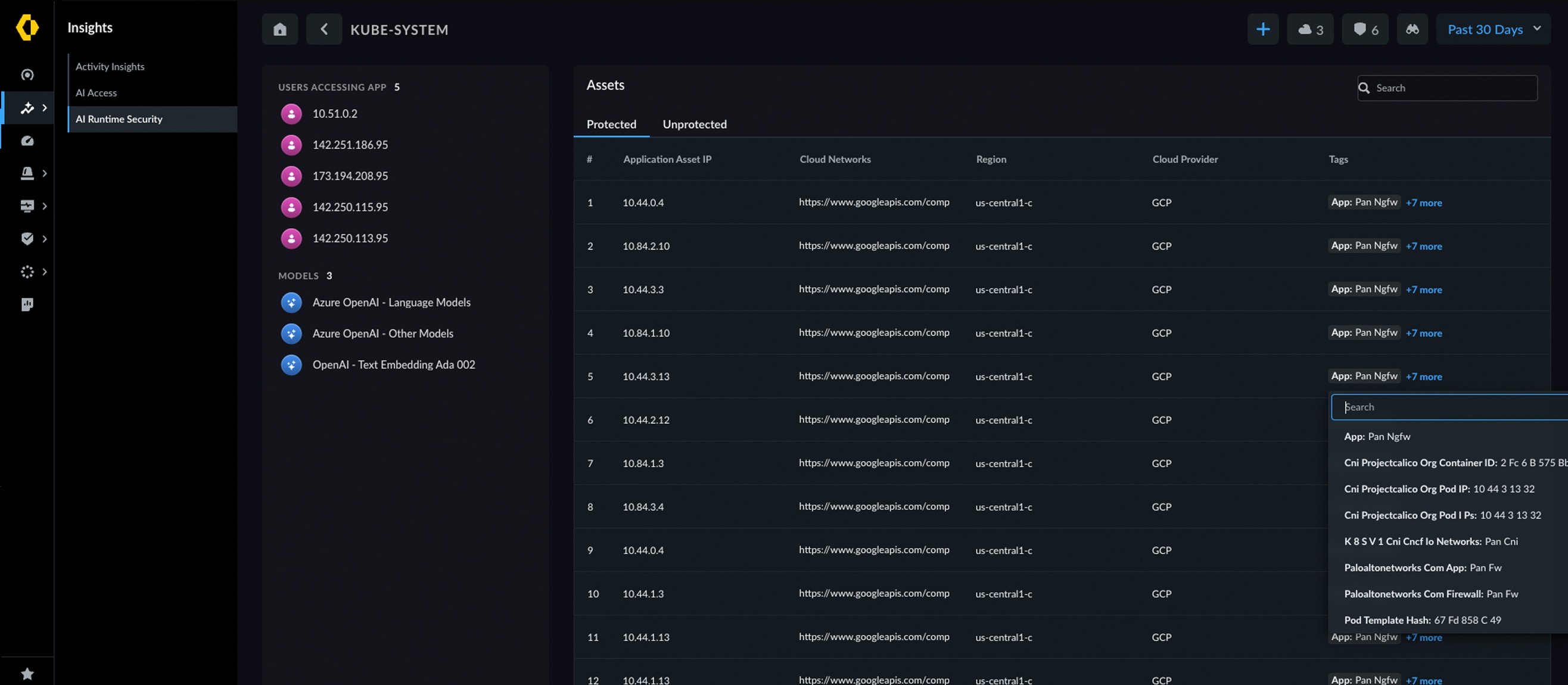Click the plus button in top bar
The width and height of the screenshot is (1568, 685).
(1263, 29)
